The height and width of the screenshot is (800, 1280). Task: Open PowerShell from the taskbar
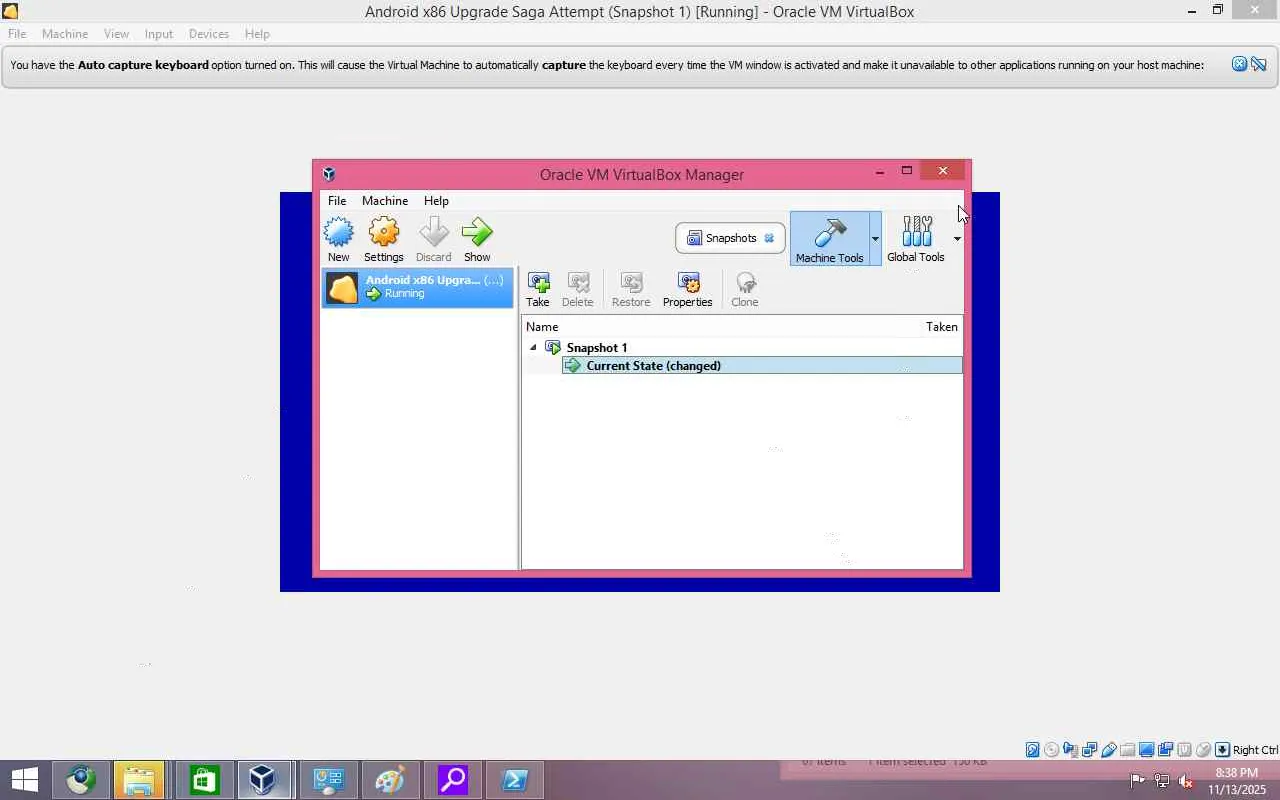point(515,780)
